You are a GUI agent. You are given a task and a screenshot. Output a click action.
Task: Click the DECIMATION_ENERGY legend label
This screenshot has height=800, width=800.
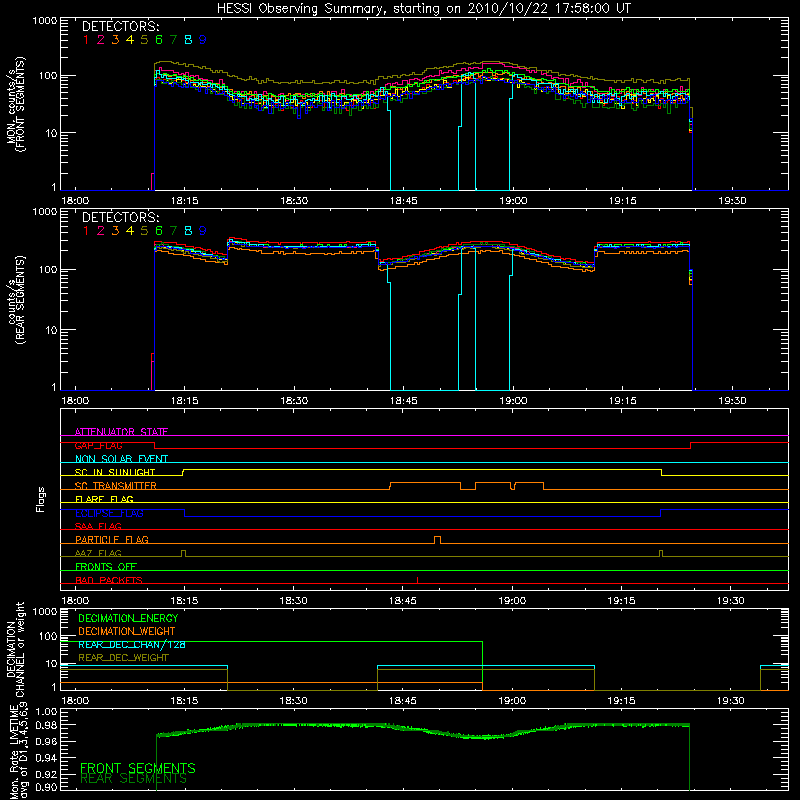pyautogui.click(x=128, y=618)
